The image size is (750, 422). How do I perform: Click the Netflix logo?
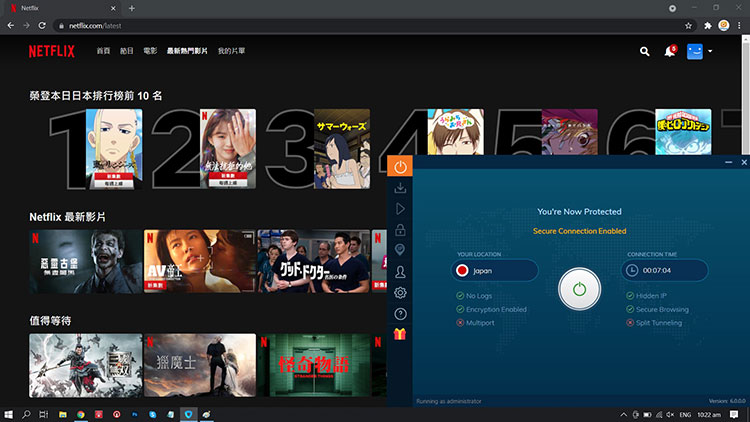[52, 51]
